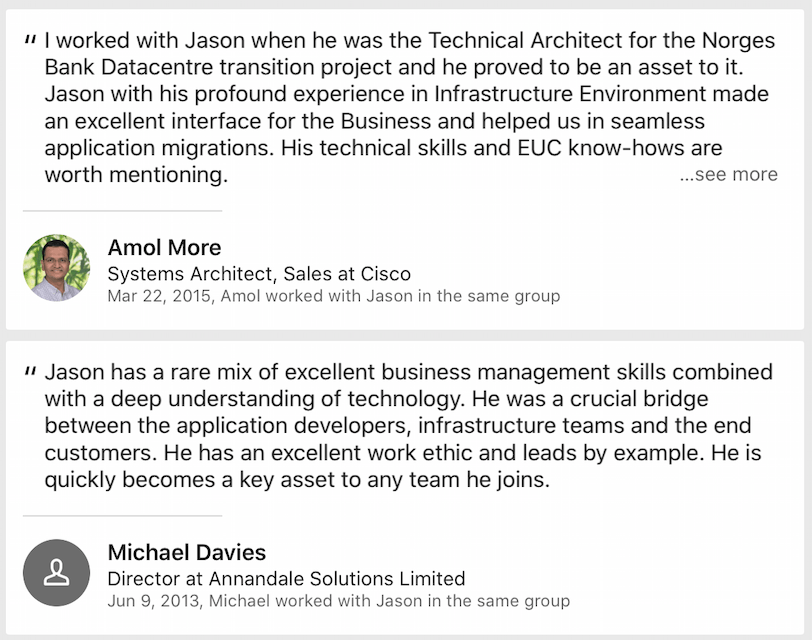This screenshot has width=812, height=640.
Task: Click "seamless application migrations" in first recommendation
Action: (x=160, y=148)
